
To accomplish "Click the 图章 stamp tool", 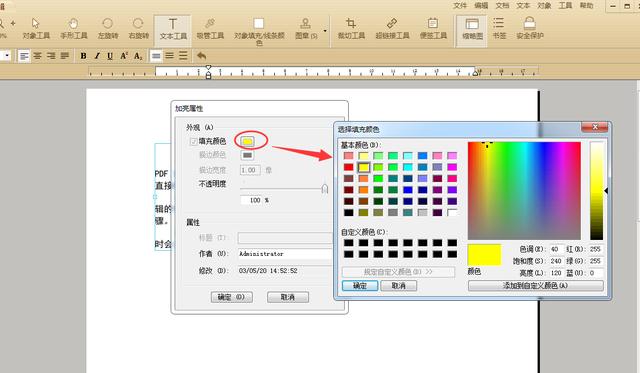I will (x=306, y=29).
